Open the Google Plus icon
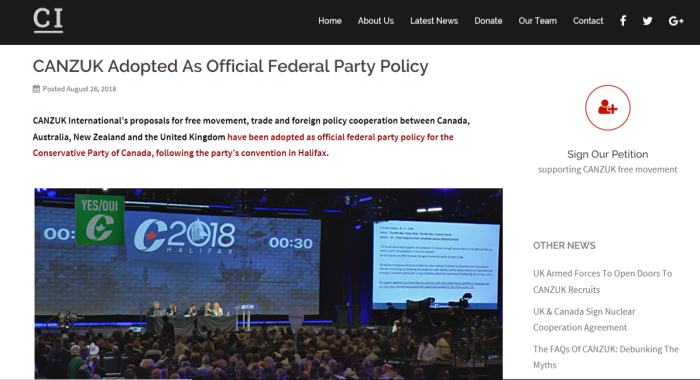Screen dimensions: 700x380 pyautogui.click(x=676, y=21)
